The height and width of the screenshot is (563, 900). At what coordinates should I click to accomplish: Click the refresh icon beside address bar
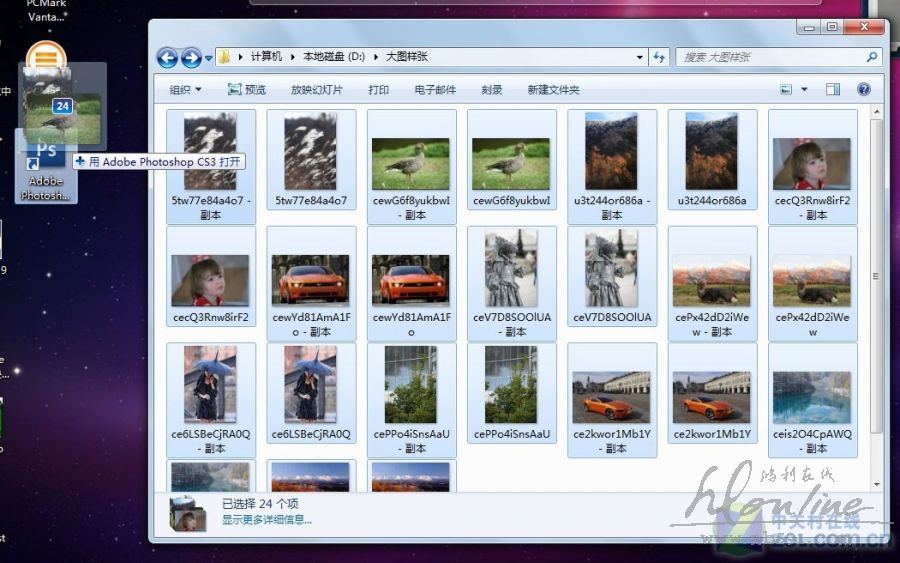tap(659, 58)
